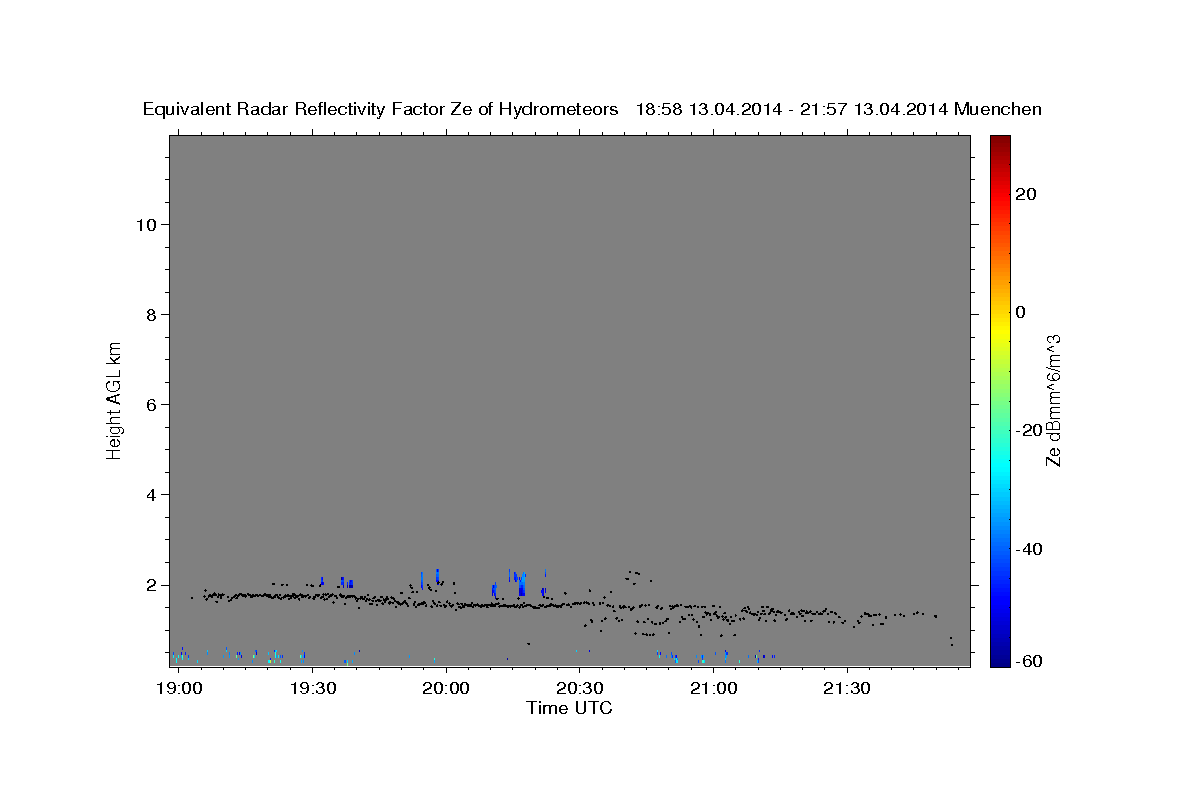
Task: Click the colorbar tick label -60
Action: tap(1029, 663)
